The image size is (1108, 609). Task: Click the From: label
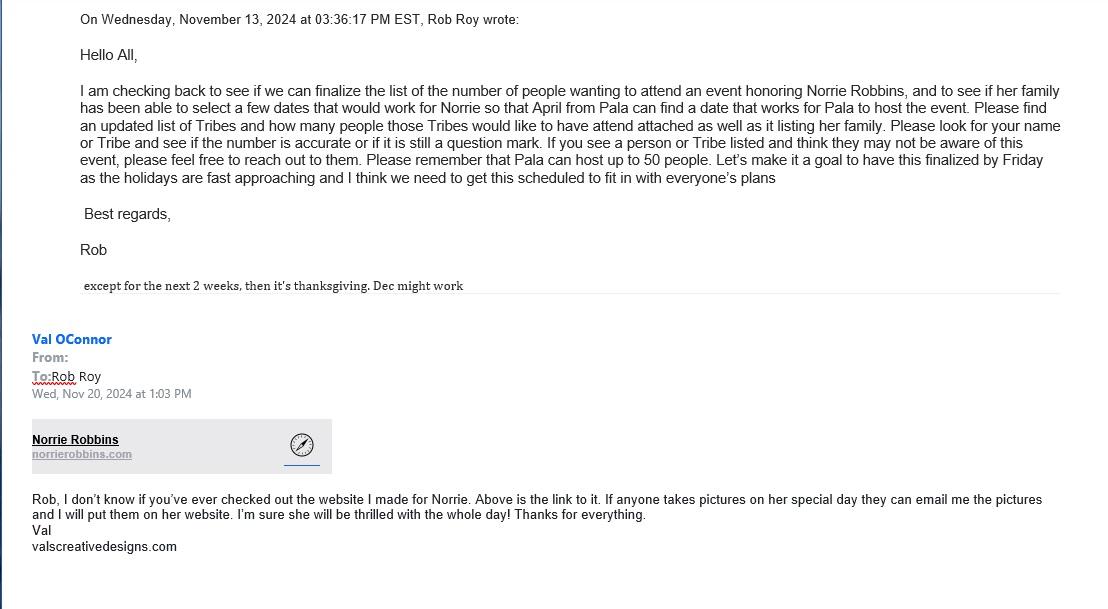[x=50, y=357]
